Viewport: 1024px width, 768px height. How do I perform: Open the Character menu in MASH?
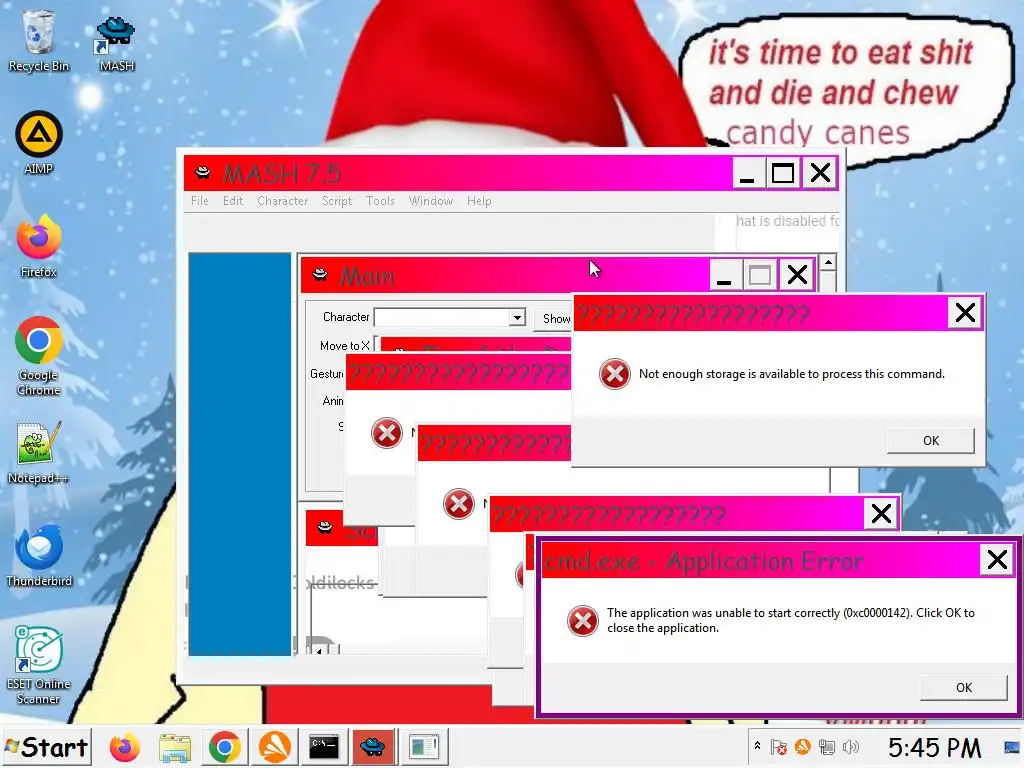[283, 201]
